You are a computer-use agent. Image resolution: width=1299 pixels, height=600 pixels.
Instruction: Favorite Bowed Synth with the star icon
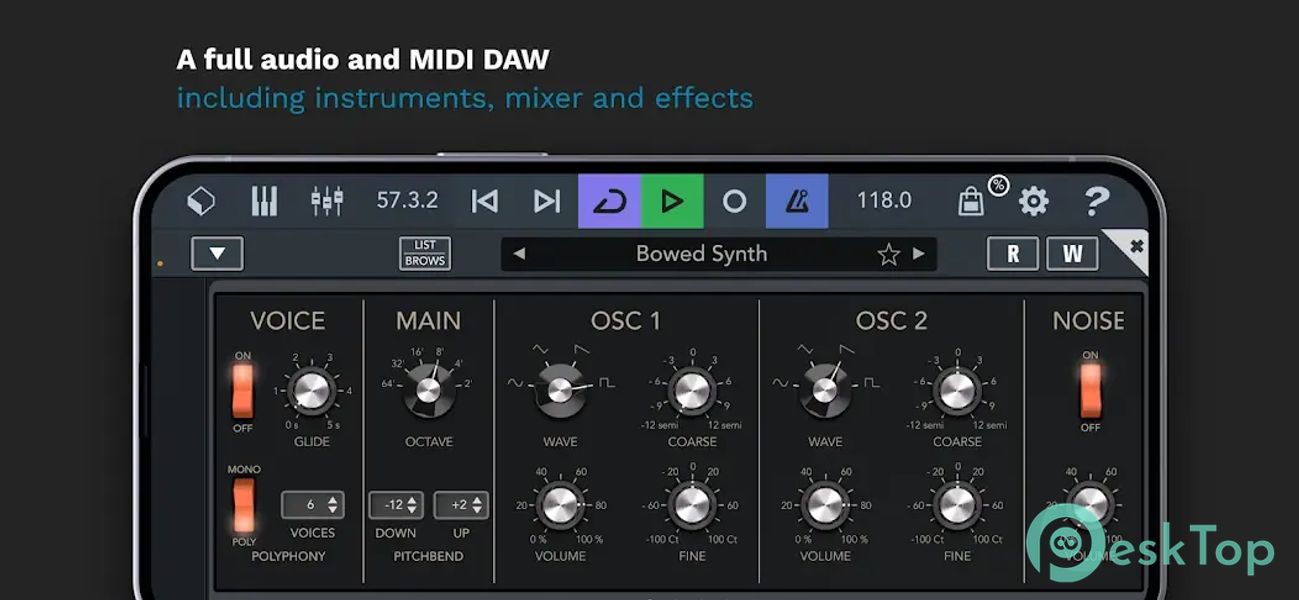click(888, 254)
